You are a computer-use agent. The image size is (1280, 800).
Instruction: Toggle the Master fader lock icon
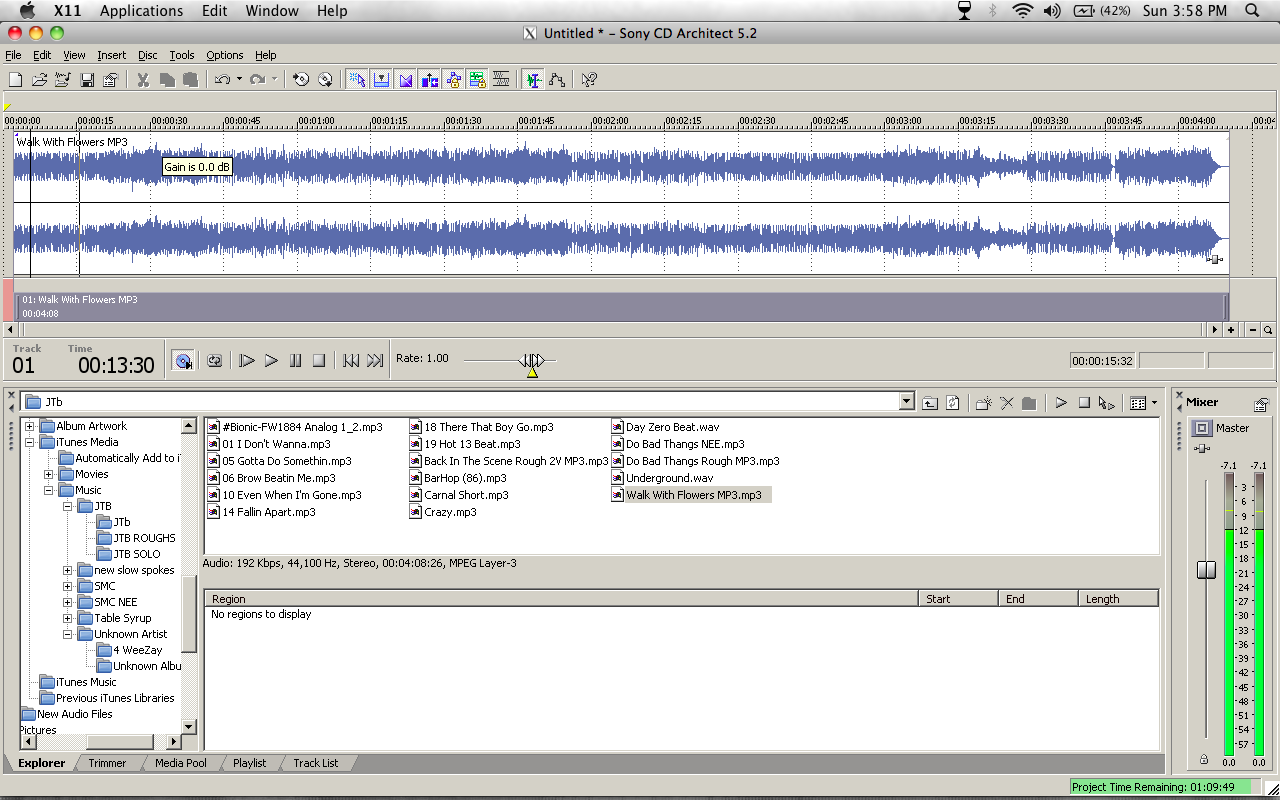click(x=1203, y=759)
